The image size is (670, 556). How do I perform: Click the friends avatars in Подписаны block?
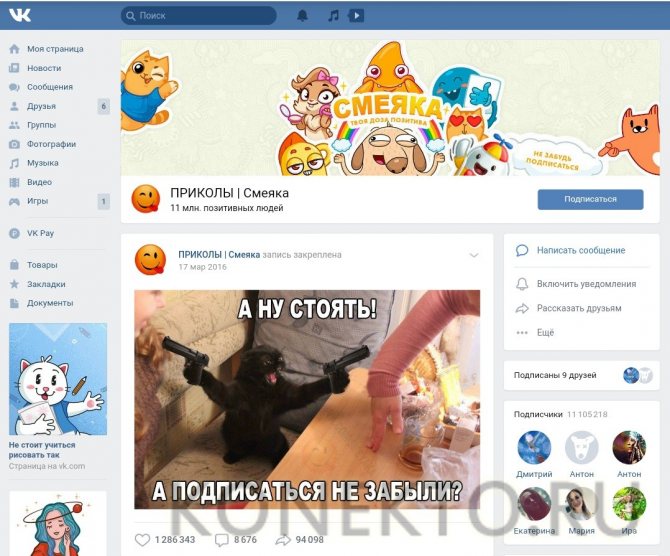638,375
